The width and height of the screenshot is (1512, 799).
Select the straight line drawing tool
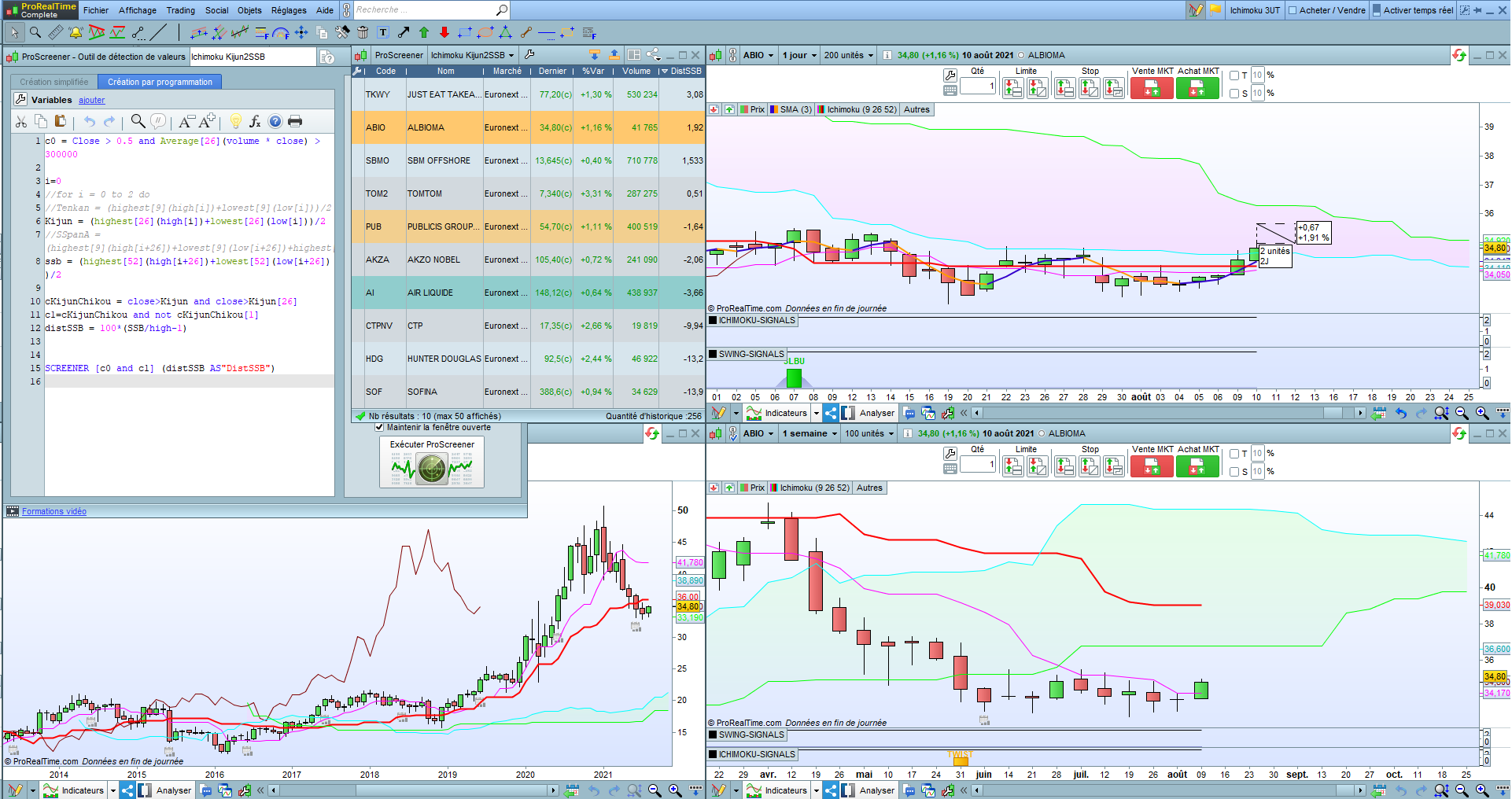(158, 32)
